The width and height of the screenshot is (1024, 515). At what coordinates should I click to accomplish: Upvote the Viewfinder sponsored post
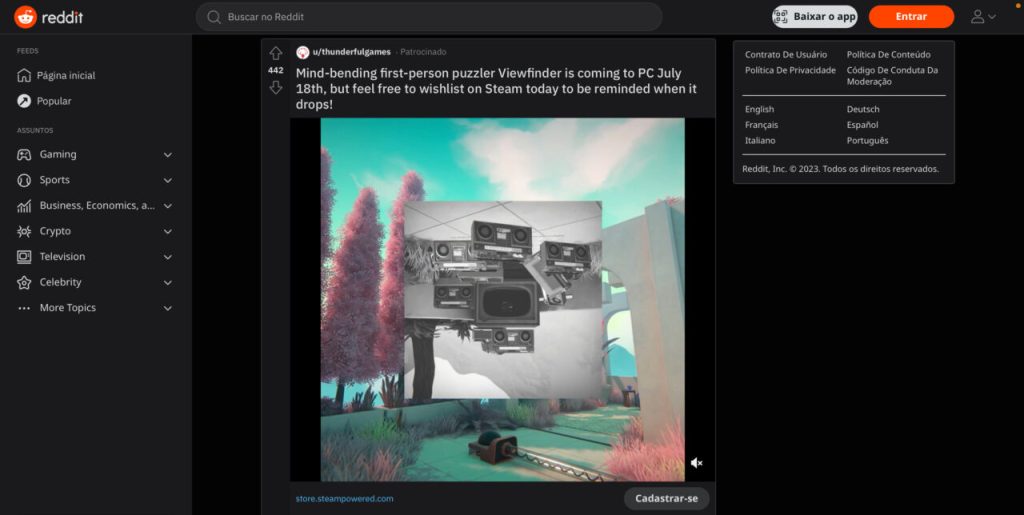(x=276, y=53)
